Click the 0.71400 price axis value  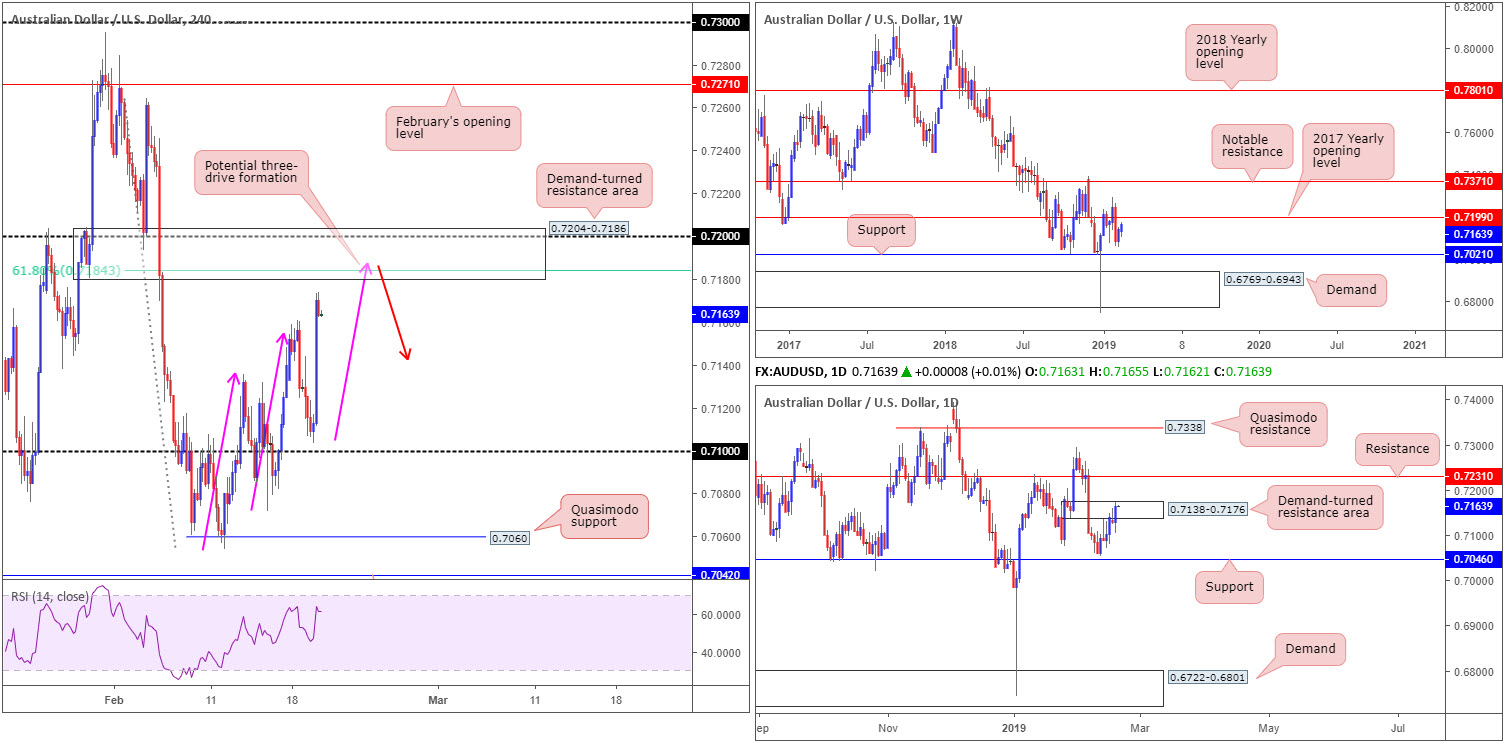[720, 366]
